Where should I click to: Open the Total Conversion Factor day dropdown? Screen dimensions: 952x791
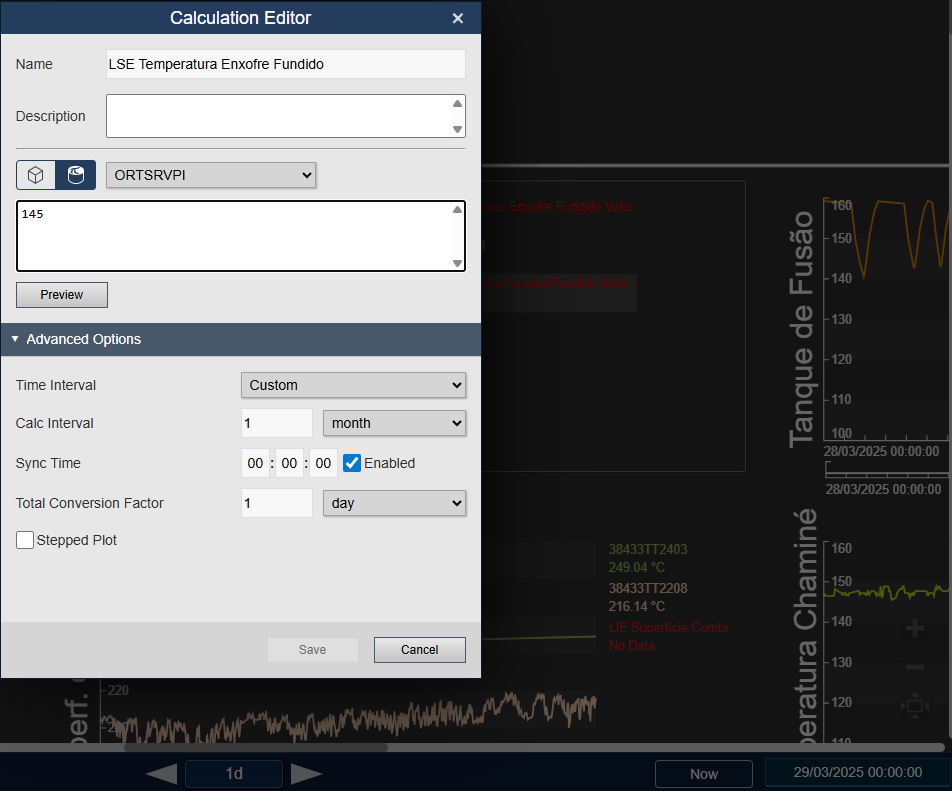(394, 503)
